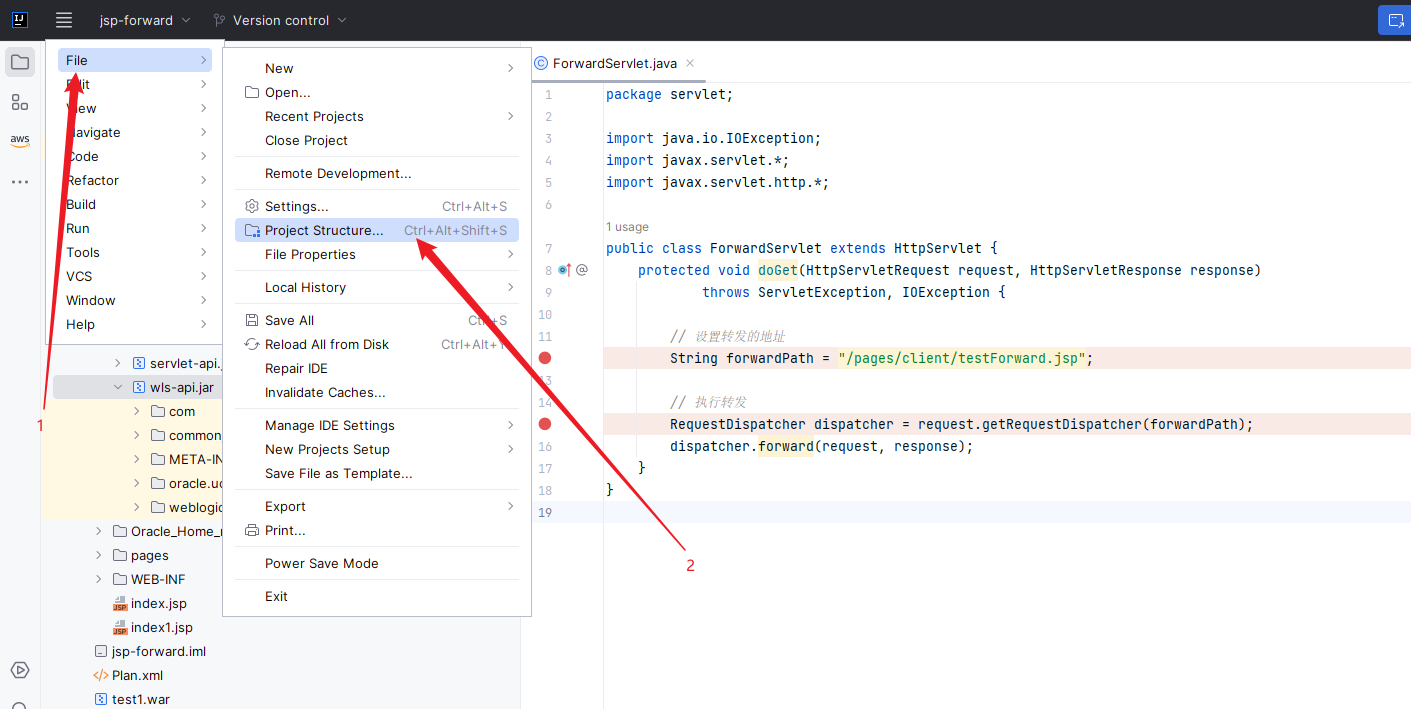Choose Invalidate Caches... menu entry

[325, 392]
